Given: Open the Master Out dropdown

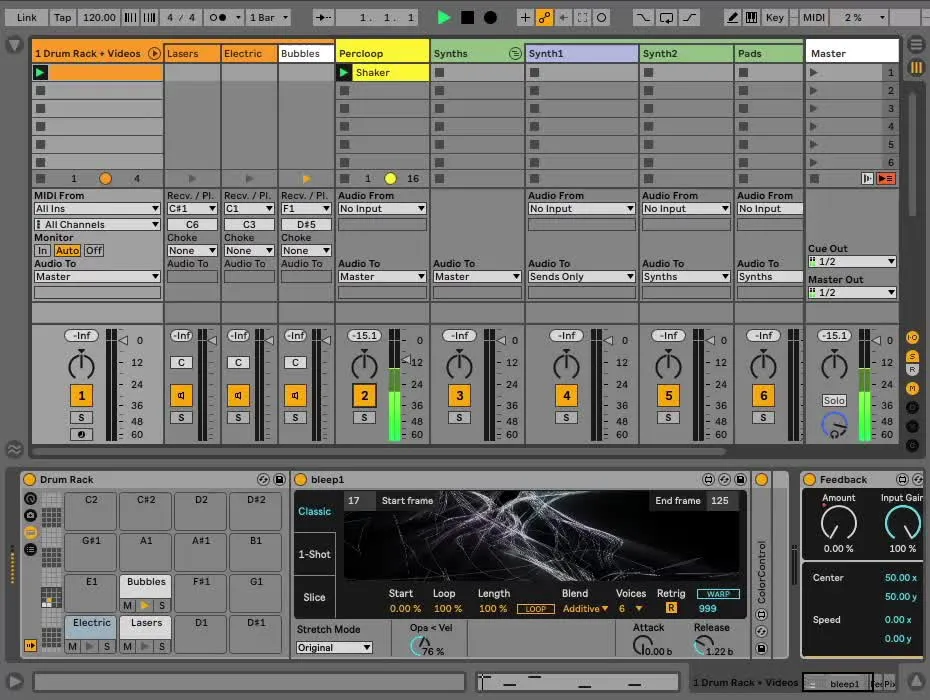Looking at the screenshot, I should point(851,293).
